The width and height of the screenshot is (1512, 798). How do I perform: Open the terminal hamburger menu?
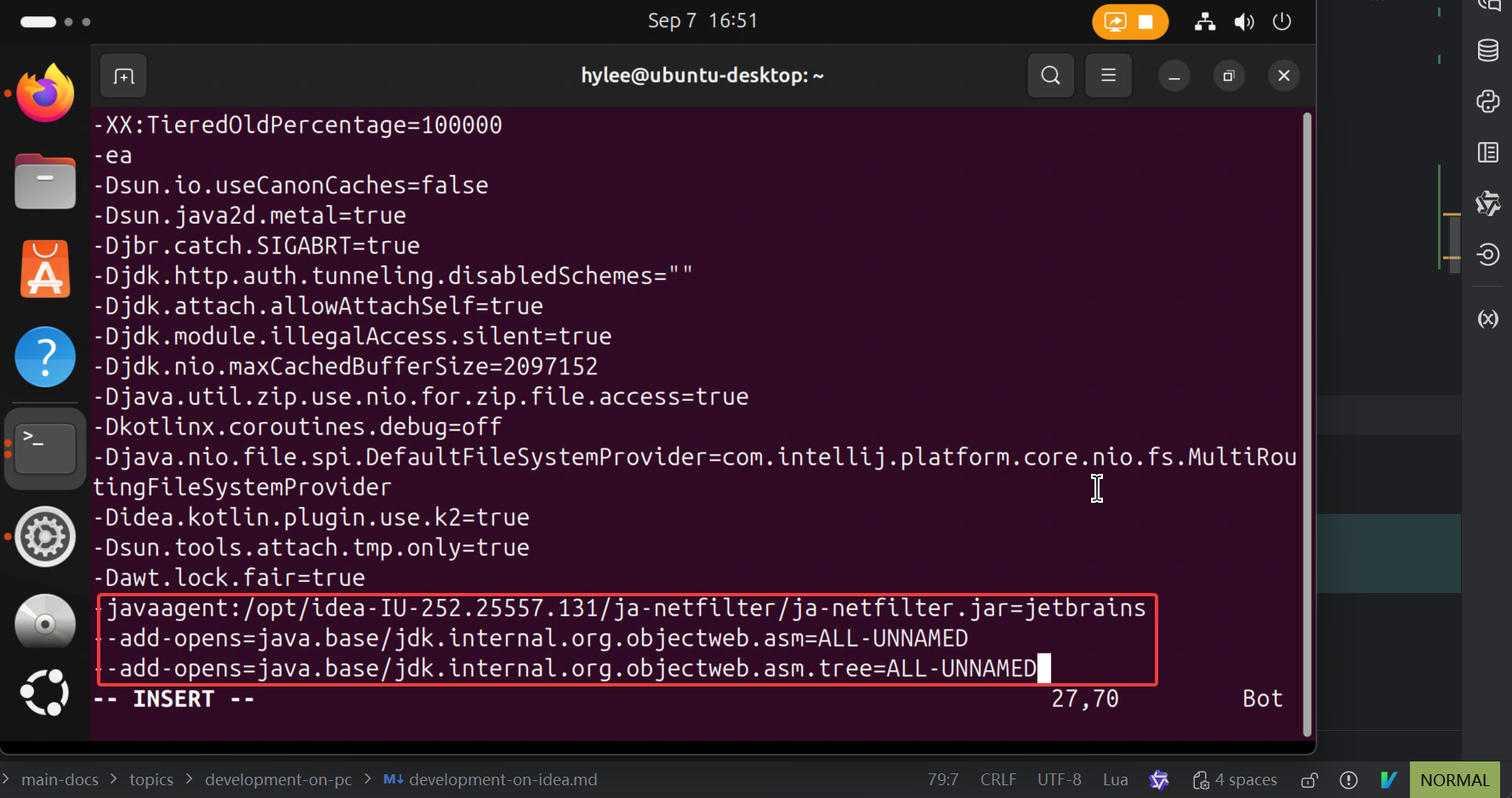pyautogui.click(x=1108, y=76)
